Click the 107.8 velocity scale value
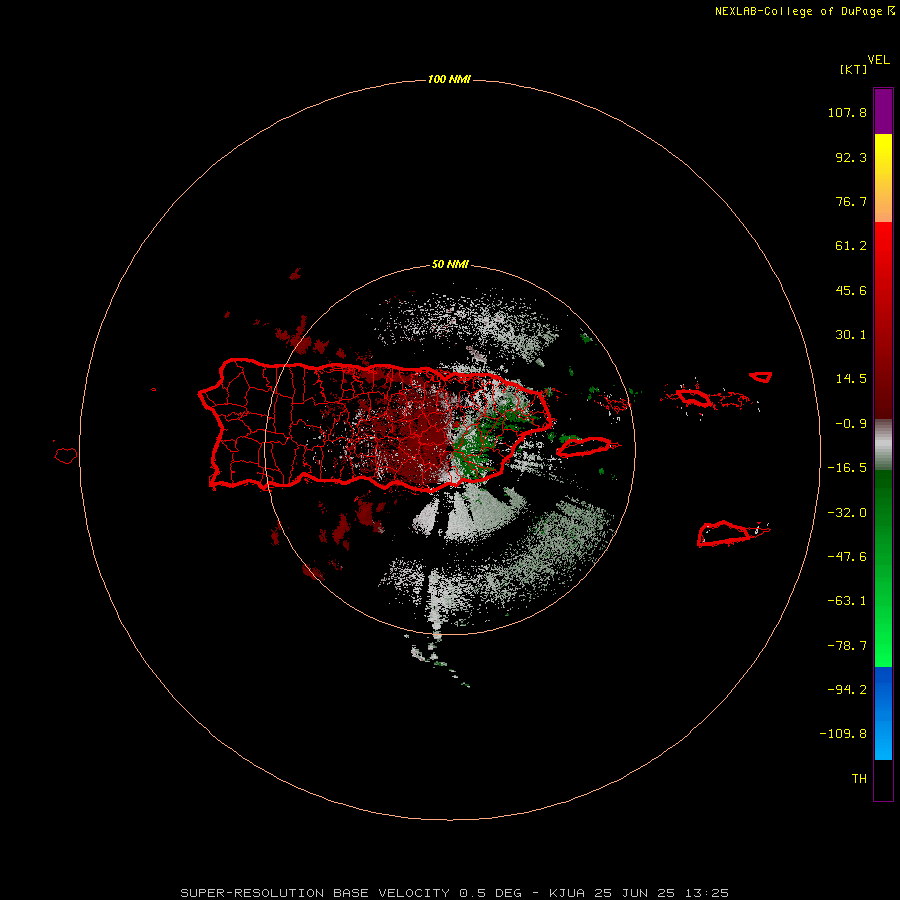 click(x=847, y=113)
